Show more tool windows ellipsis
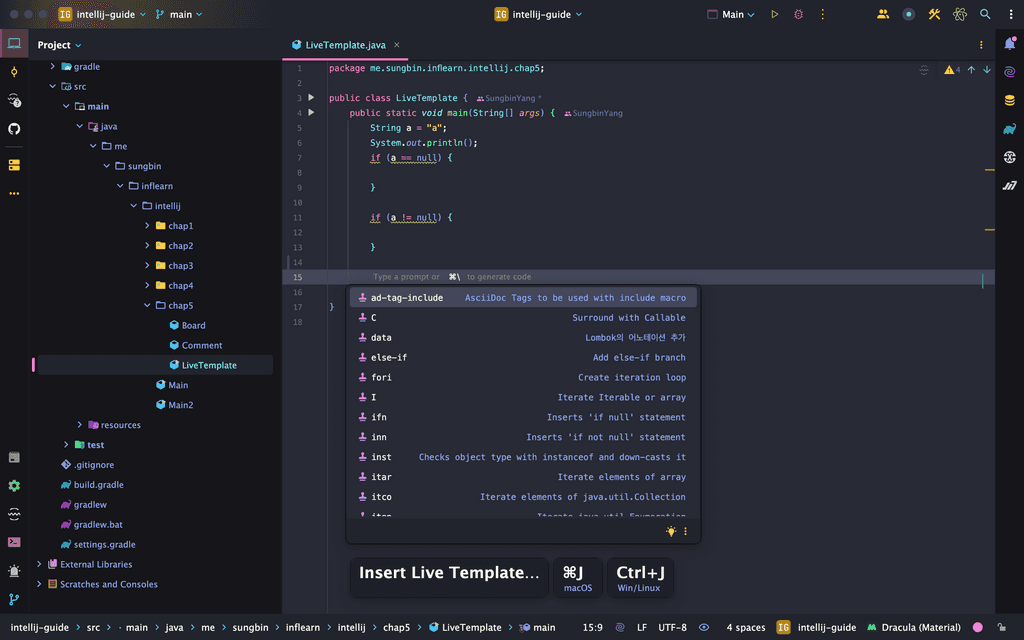 coord(14,193)
